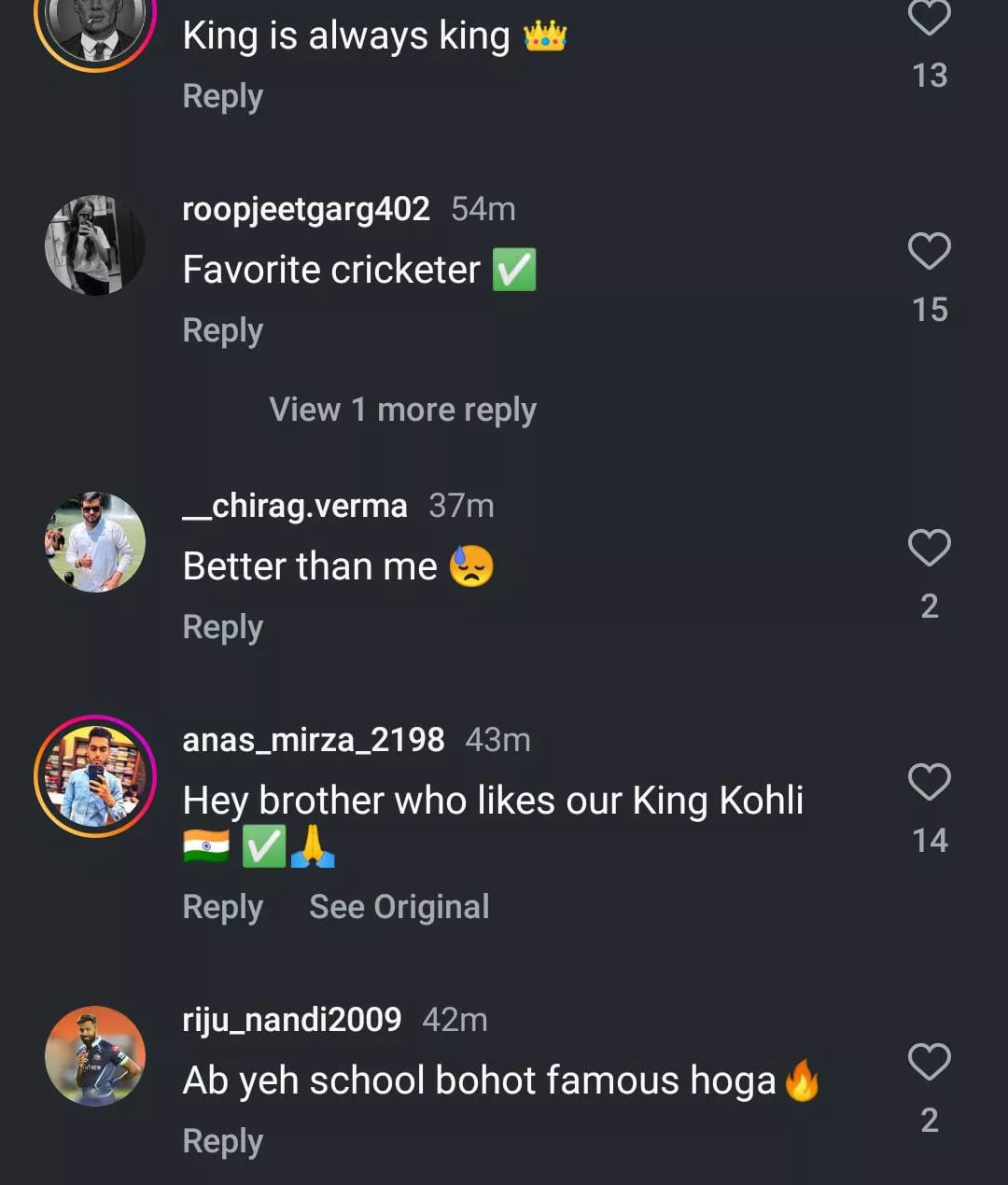Expand "View 1 more reply" thread
The image size is (1008, 1185).
click(402, 410)
